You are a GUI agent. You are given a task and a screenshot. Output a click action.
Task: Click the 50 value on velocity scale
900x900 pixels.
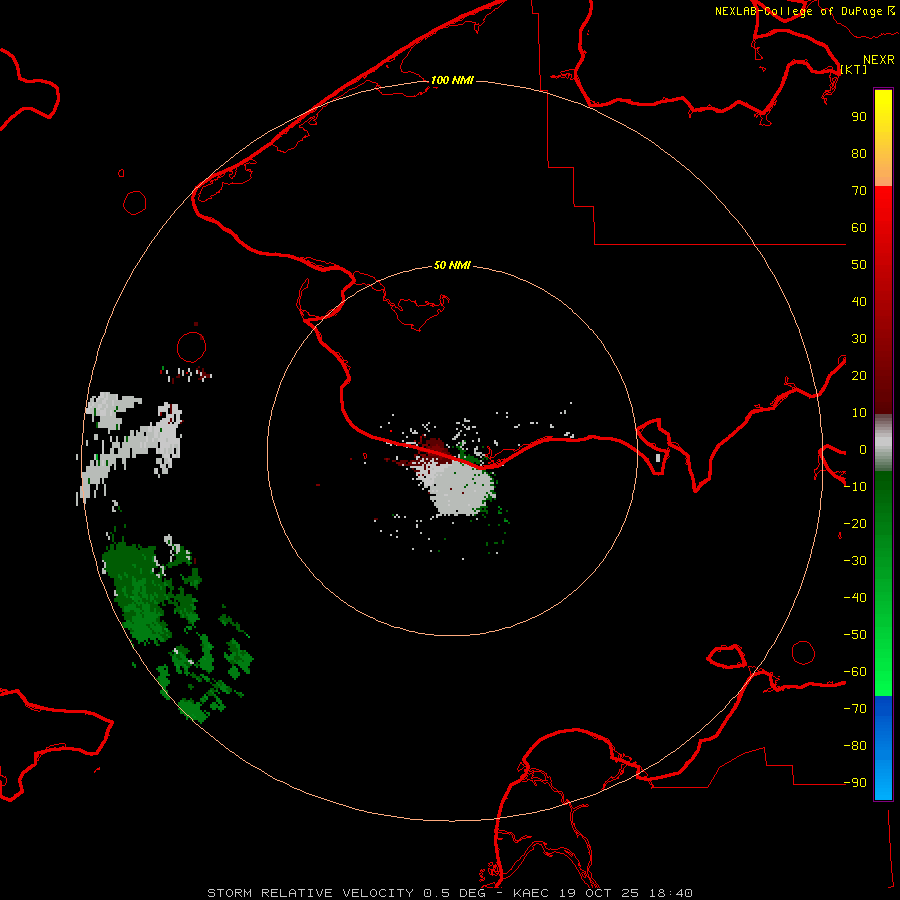click(859, 265)
